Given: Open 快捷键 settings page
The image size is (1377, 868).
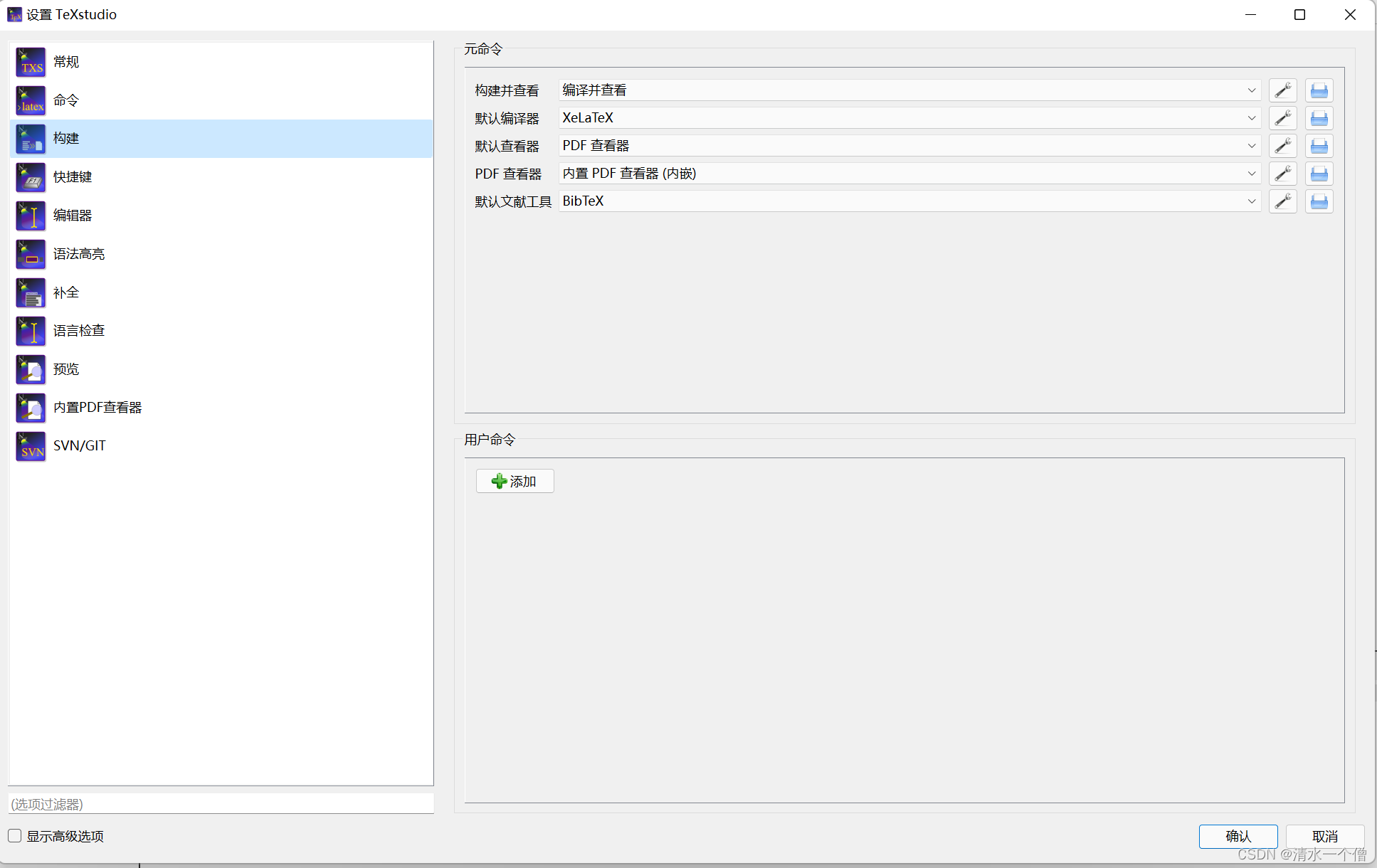Looking at the screenshot, I should click(x=72, y=177).
